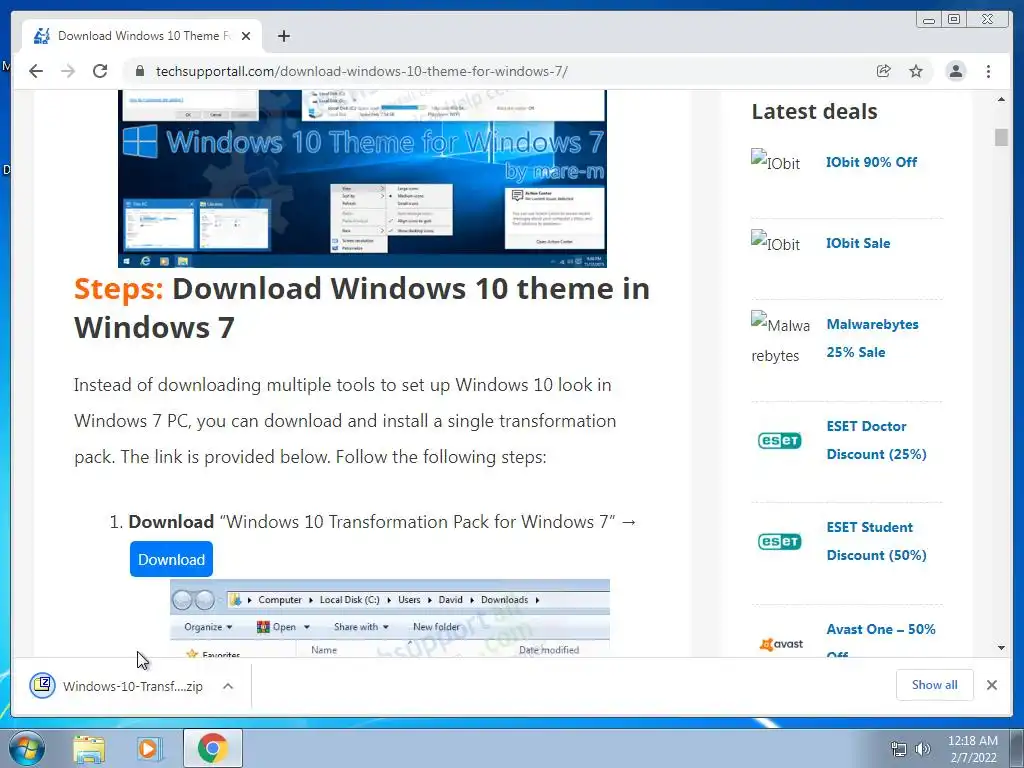Open a new tab with plus button
This screenshot has width=1024, height=768.
pyautogui.click(x=283, y=36)
